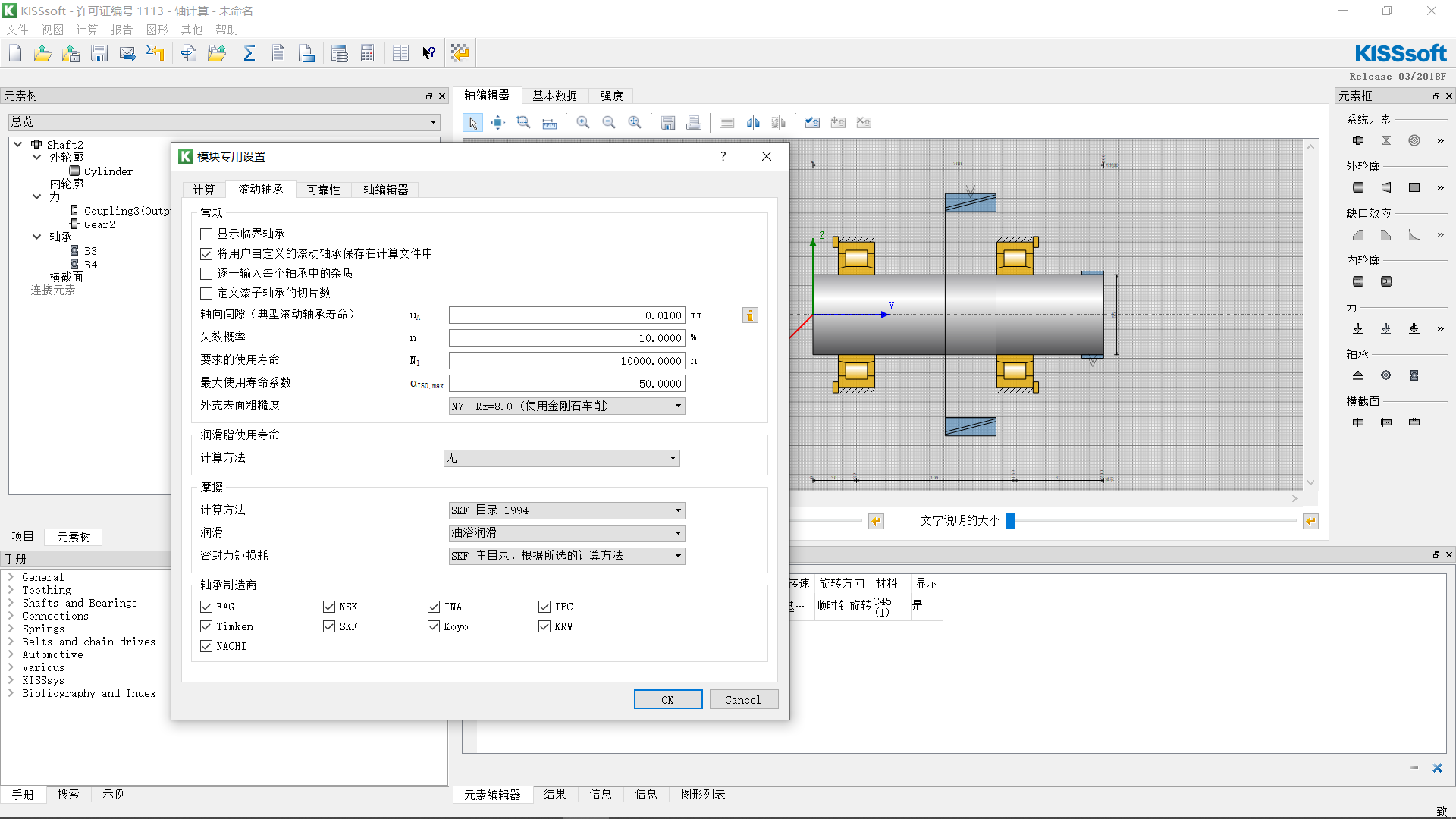
Task: Click the calculator toolbar icon
Action: pyautogui.click(x=368, y=53)
